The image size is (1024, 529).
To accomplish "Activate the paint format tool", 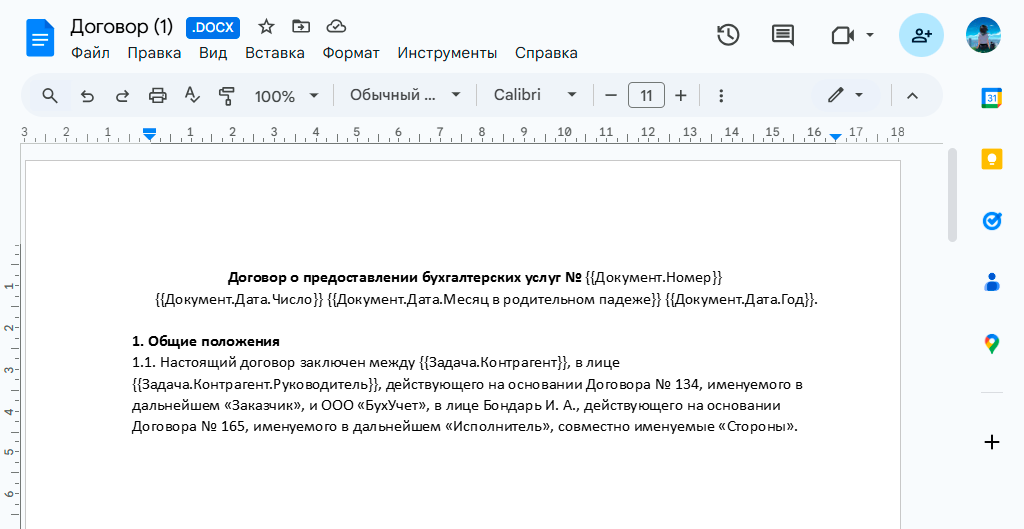I will point(226,96).
